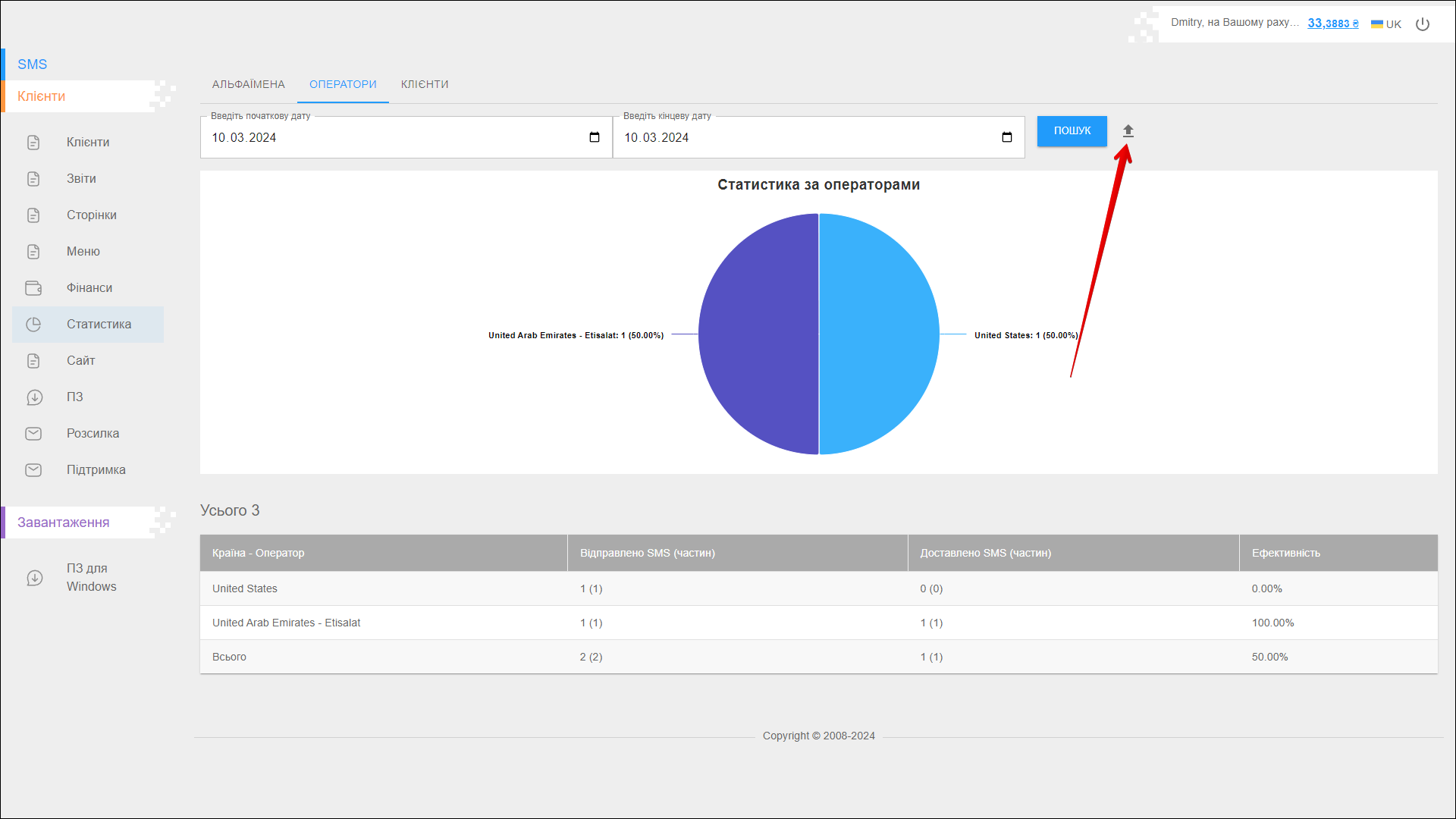Click the Support envelope icon
This screenshot has height=819, width=1456.
(33, 470)
